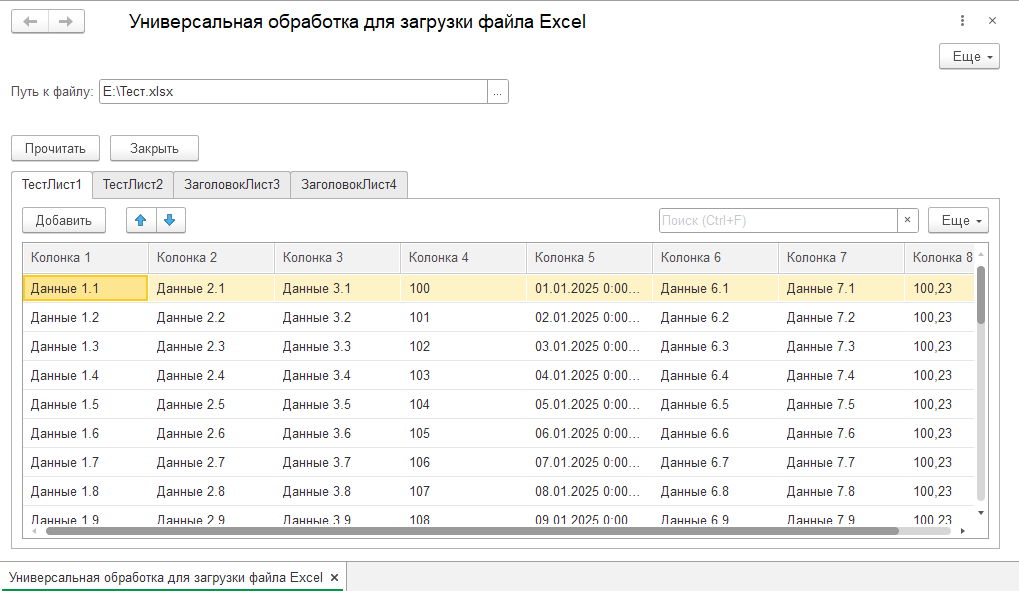Focus the Путь к файлу input field

(x=293, y=92)
